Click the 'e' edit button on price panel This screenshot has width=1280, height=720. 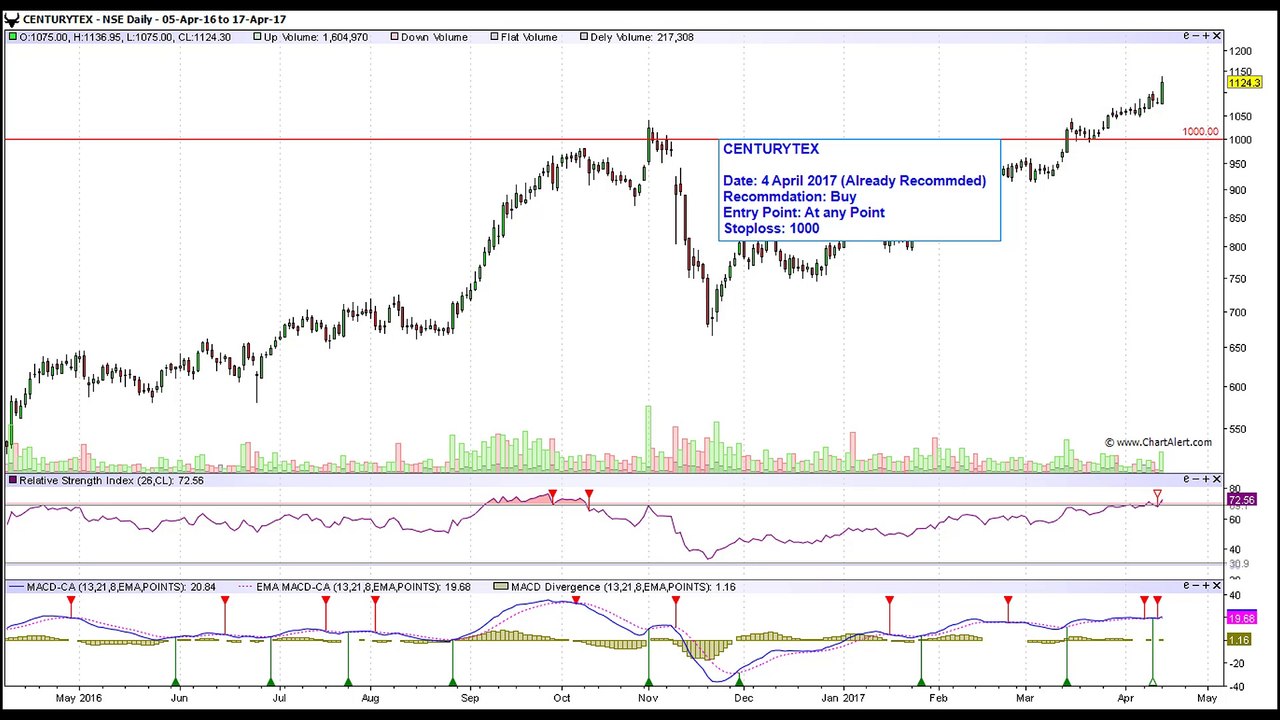(x=1186, y=36)
